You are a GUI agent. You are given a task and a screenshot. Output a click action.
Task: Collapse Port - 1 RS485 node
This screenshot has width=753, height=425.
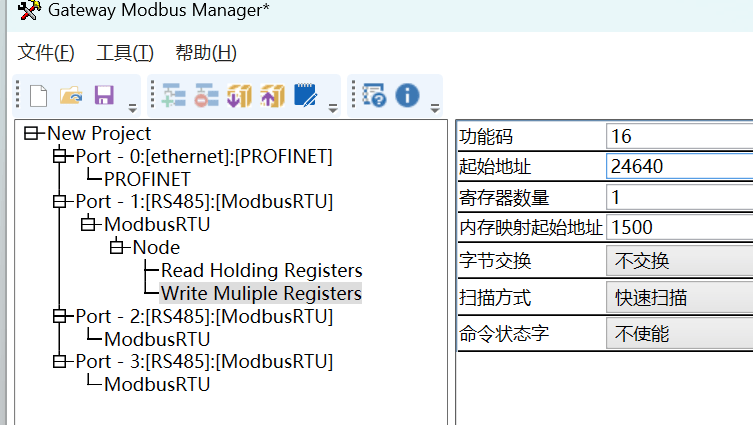[60, 201]
